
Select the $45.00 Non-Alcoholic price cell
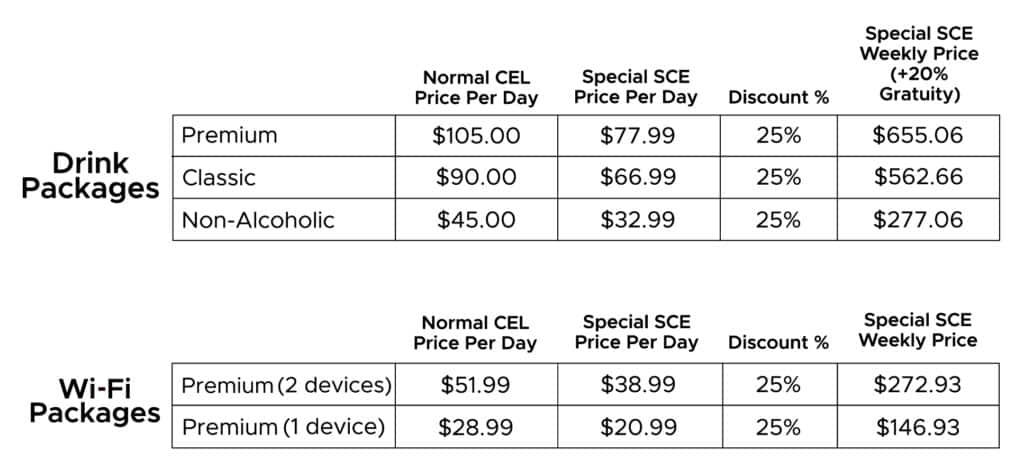(x=474, y=221)
